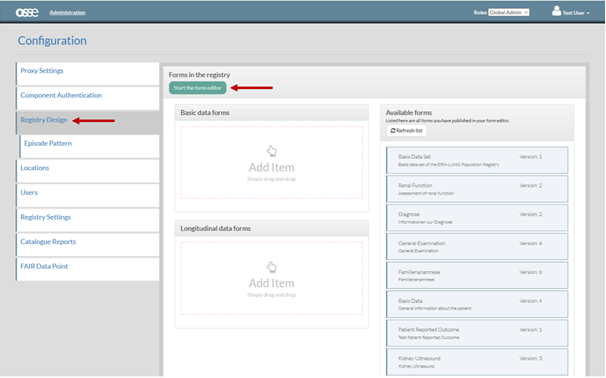Click Version: 3 on Kidney Ultrasound row
This screenshot has width=606, height=378.
pyautogui.click(x=531, y=359)
